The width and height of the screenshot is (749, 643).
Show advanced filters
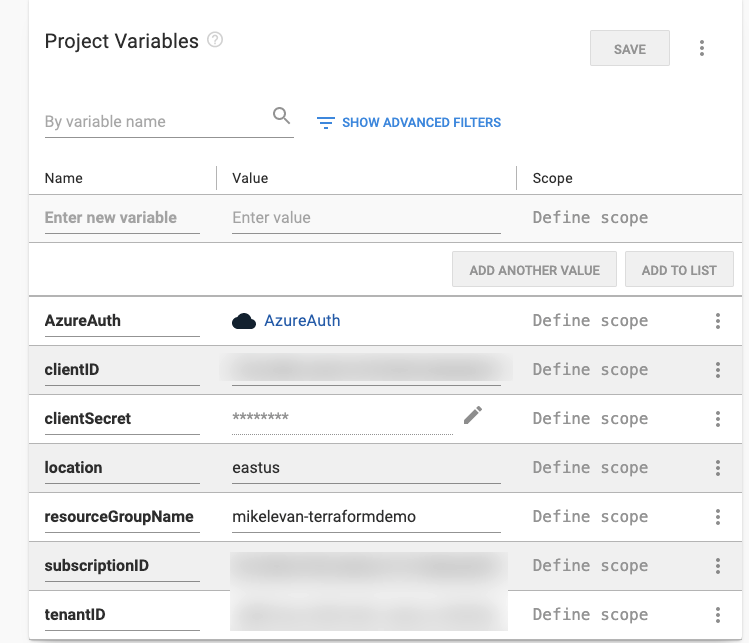[x=409, y=123]
